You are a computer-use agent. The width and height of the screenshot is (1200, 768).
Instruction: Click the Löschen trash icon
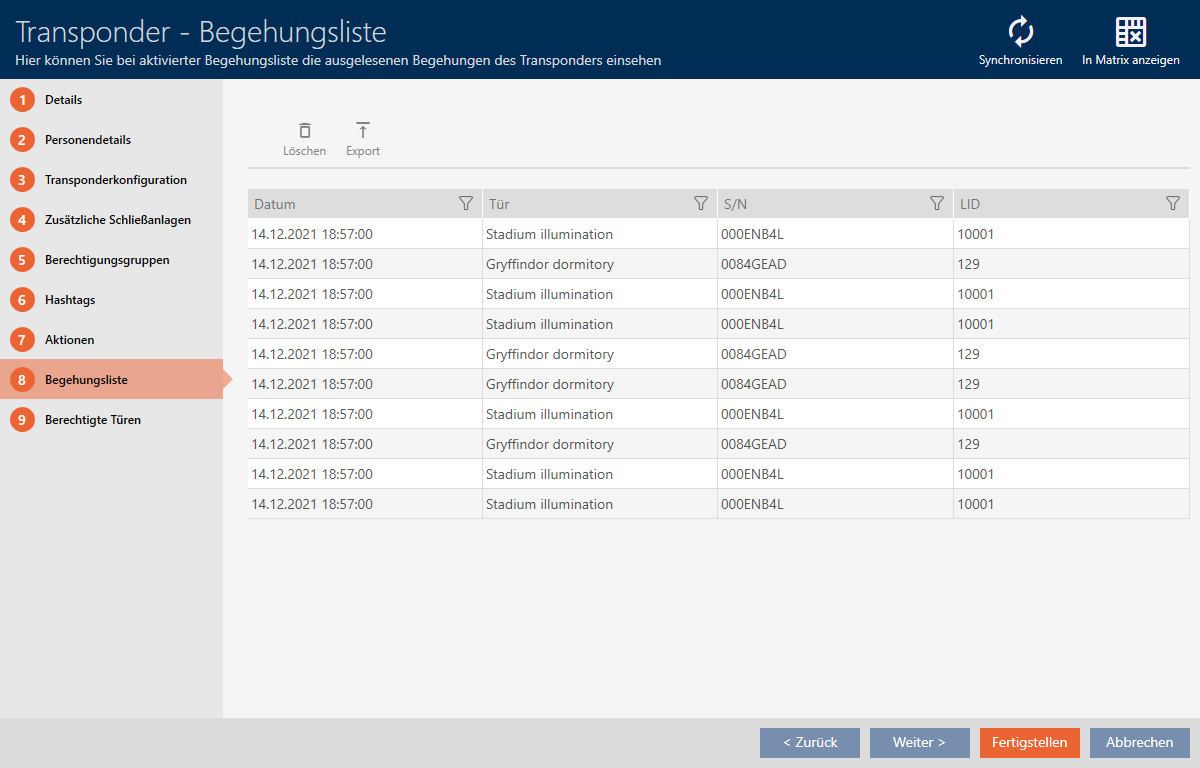tap(304, 131)
